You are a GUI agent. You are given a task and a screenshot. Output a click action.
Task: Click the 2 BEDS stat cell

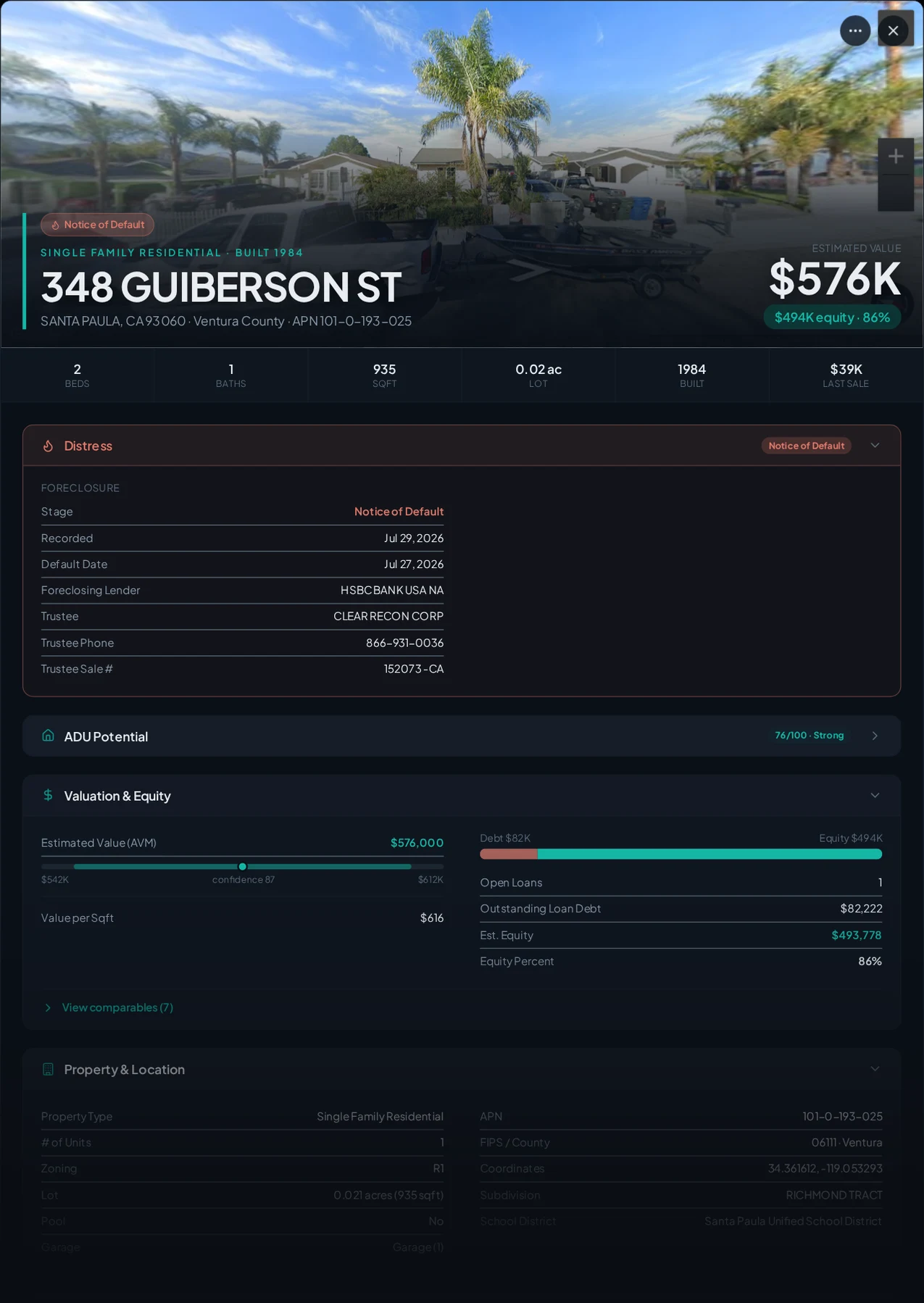pyautogui.click(x=77, y=375)
